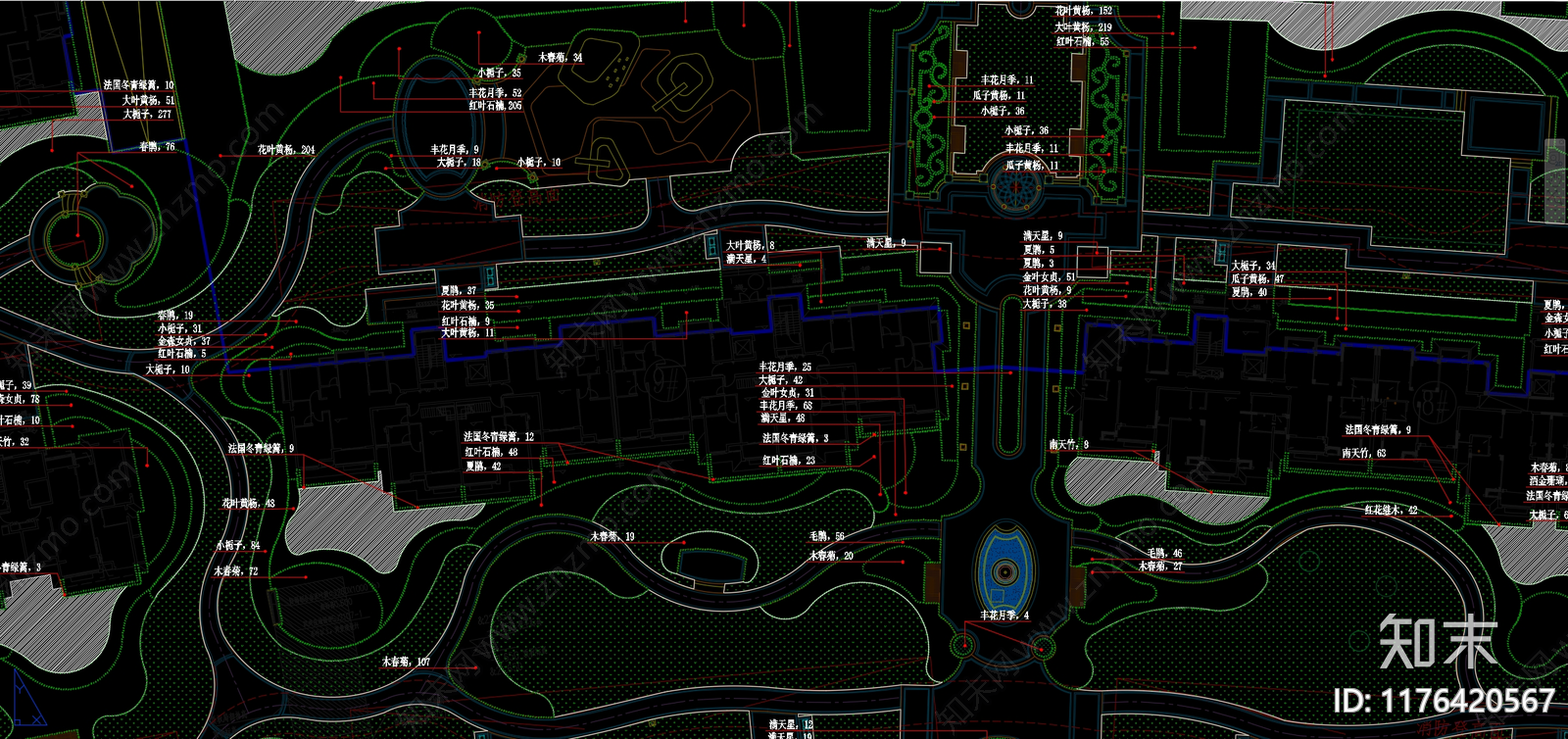
Task: Pick the '夏鹃, 42' label
Action: pos(483,467)
